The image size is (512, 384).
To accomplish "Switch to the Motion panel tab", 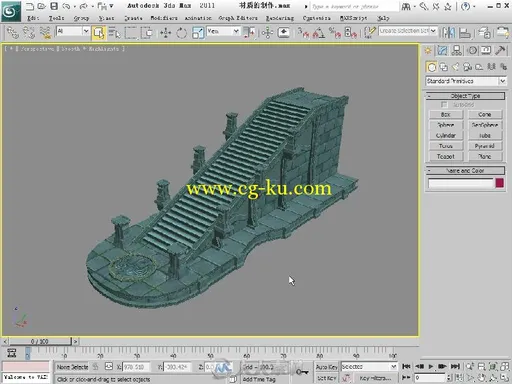I will 472,51.
